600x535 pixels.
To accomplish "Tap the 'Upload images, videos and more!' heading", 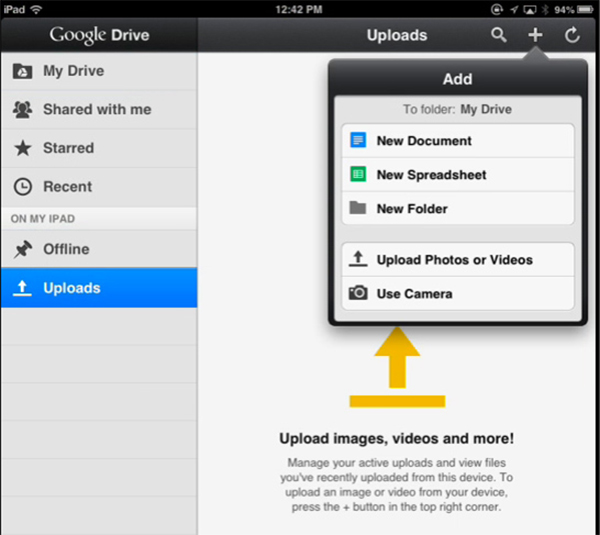I will click(396, 439).
